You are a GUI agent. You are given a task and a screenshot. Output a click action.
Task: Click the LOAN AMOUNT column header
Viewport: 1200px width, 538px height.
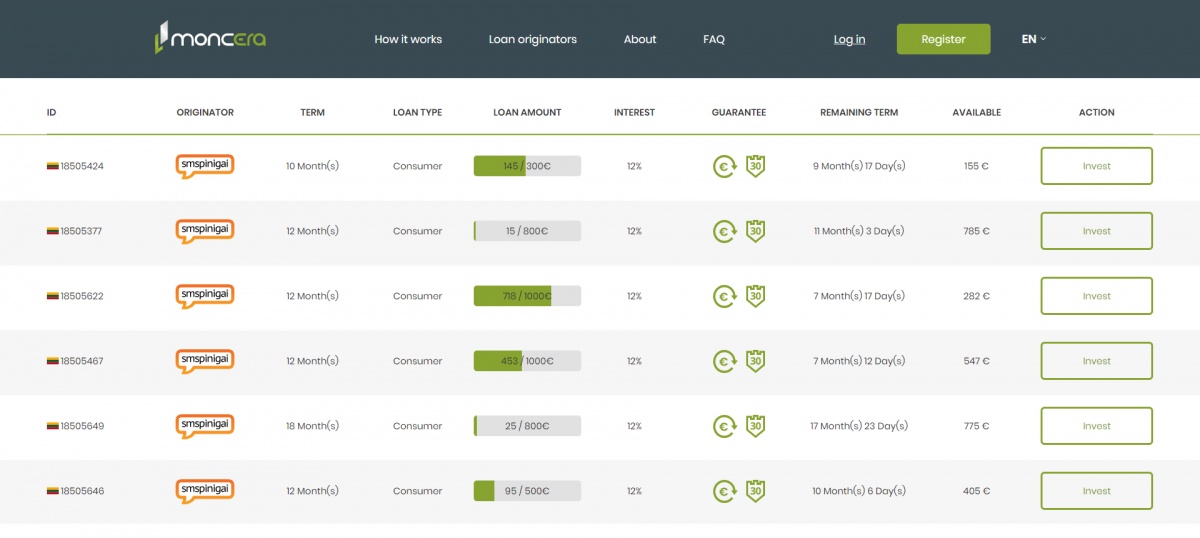click(x=527, y=113)
